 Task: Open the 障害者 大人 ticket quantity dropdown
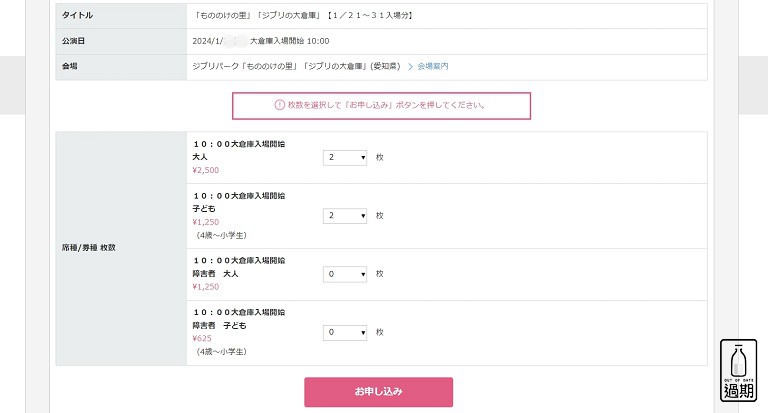coord(345,274)
